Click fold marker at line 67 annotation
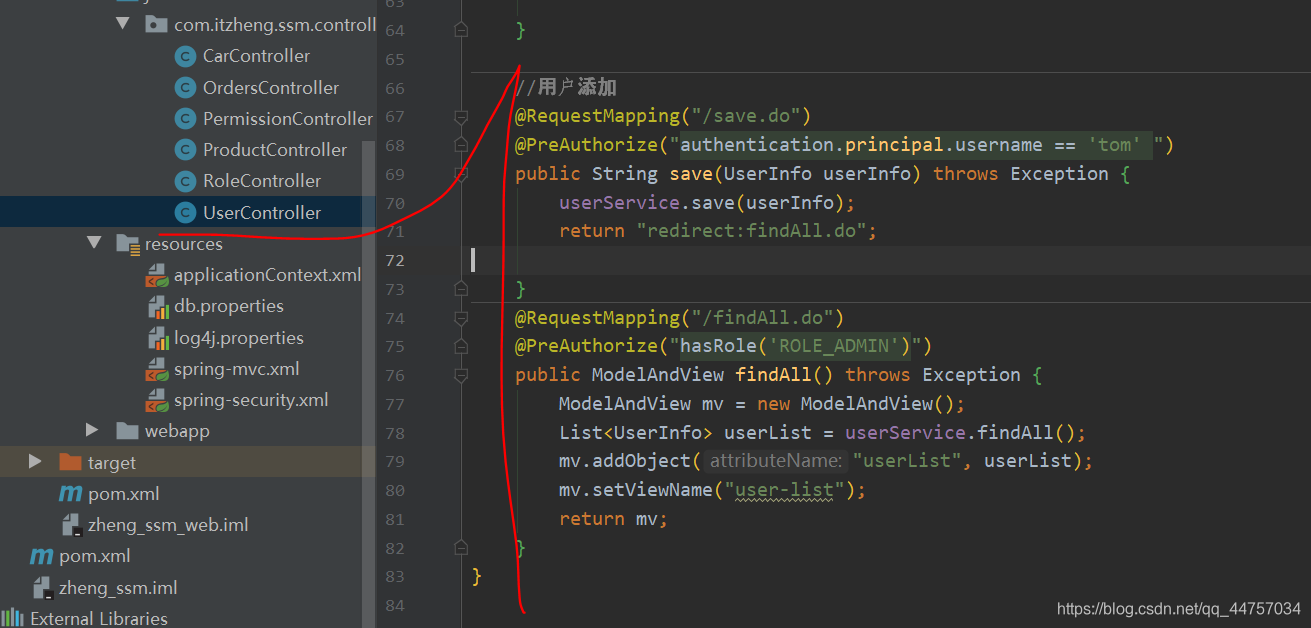This screenshot has width=1311, height=628. [x=461, y=117]
